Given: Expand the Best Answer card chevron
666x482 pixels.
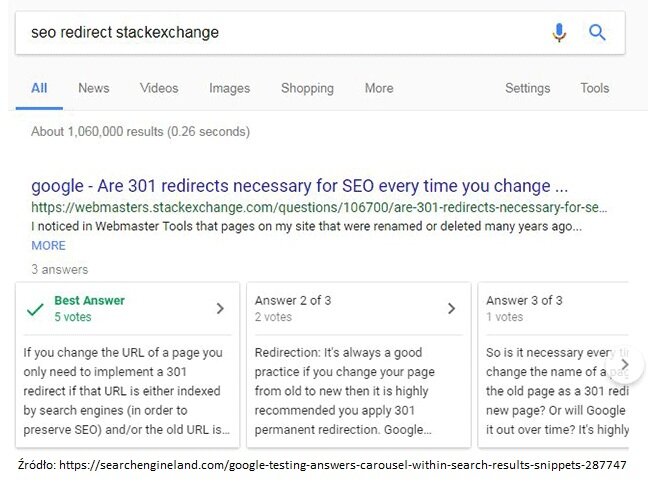Looking at the screenshot, I should click(220, 309).
